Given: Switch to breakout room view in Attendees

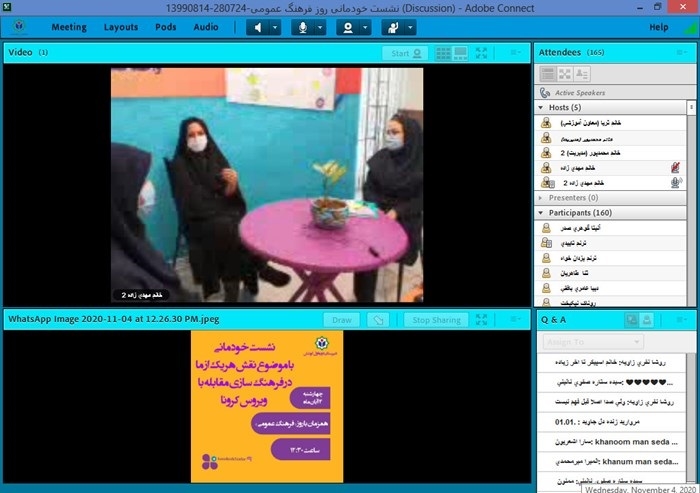Looking at the screenshot, I should click(565, 73).
